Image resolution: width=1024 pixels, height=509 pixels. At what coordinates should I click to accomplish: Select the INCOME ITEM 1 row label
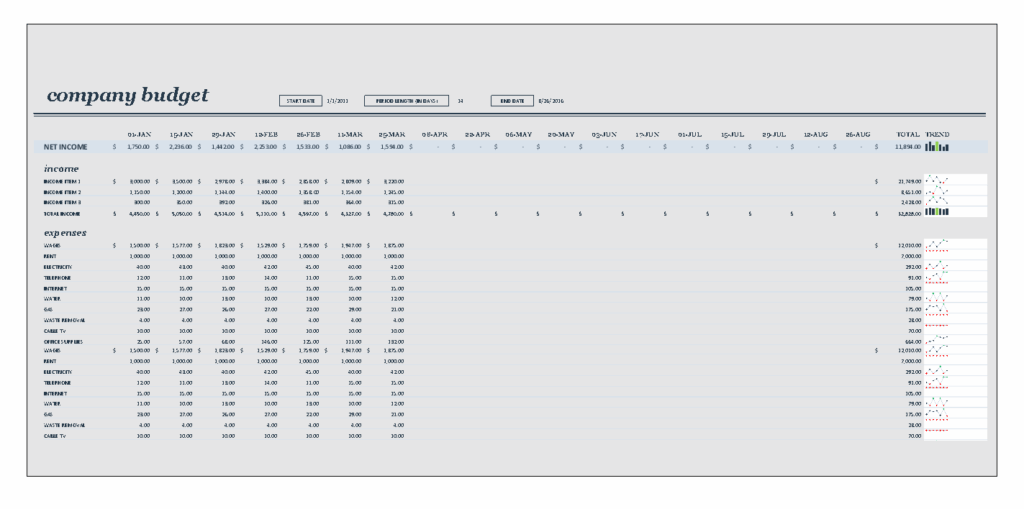[63, 181]
